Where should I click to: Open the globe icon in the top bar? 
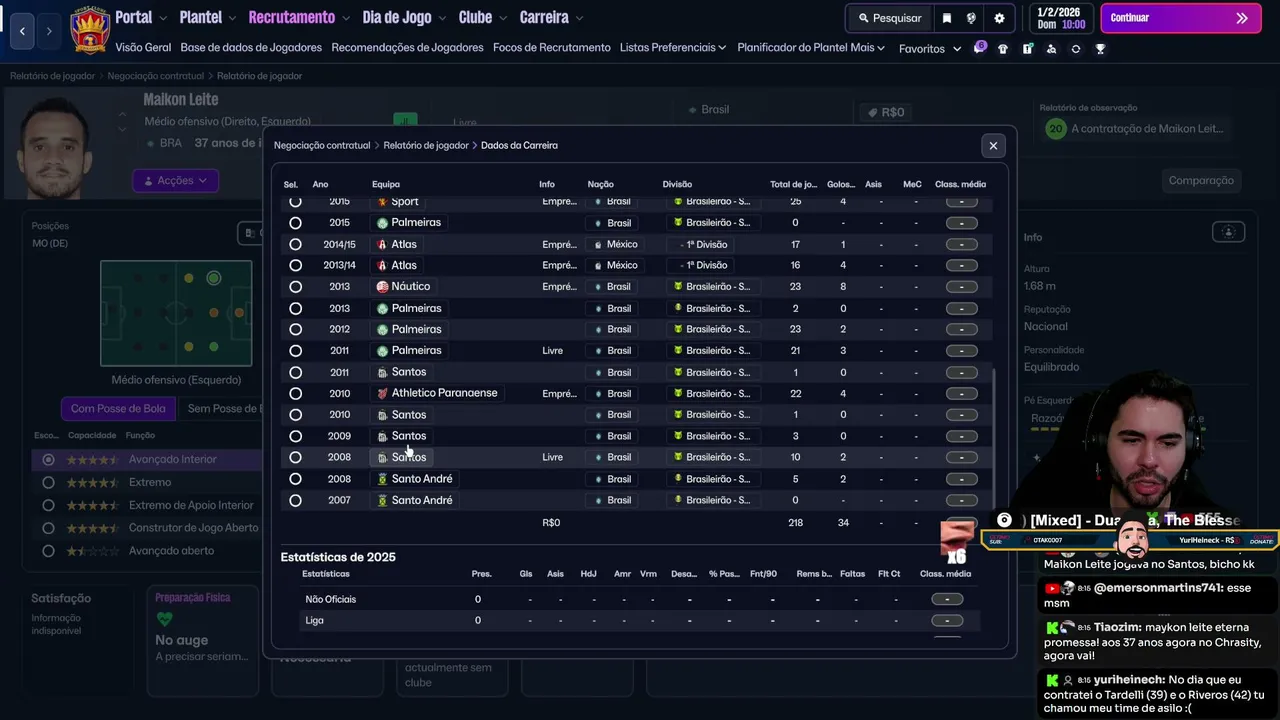[x=971, y=18]
